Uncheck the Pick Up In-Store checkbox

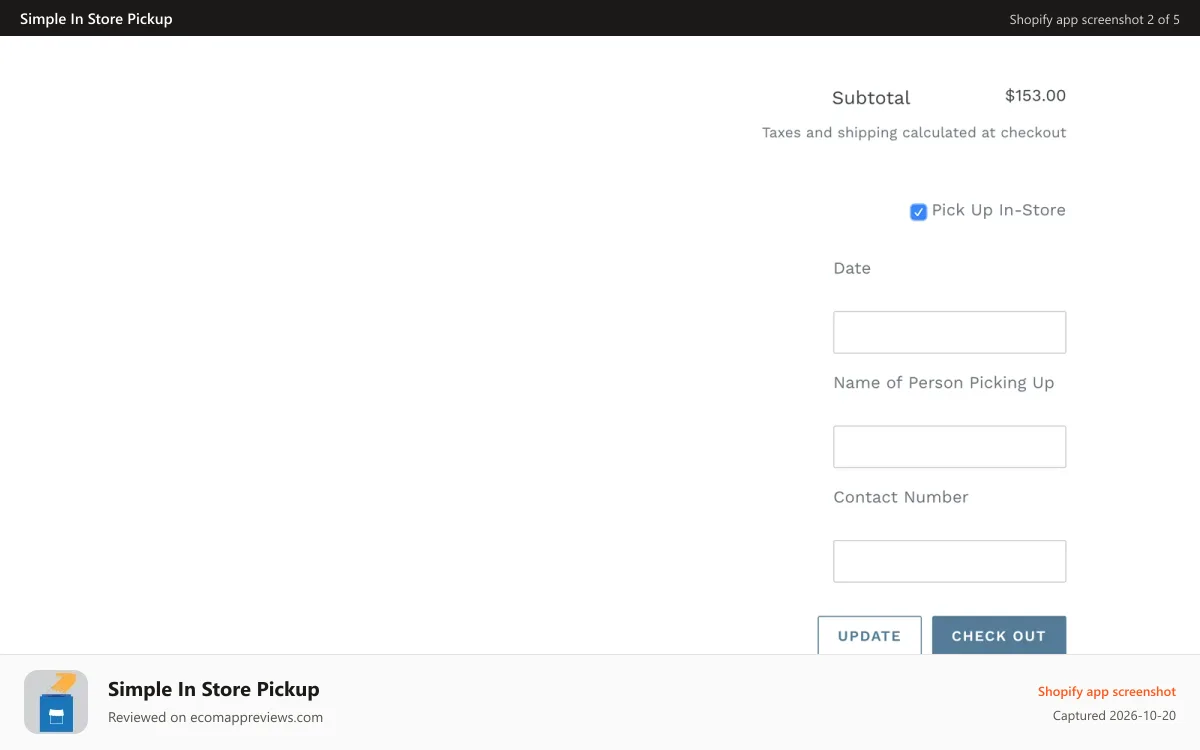(x=918, y=212)
